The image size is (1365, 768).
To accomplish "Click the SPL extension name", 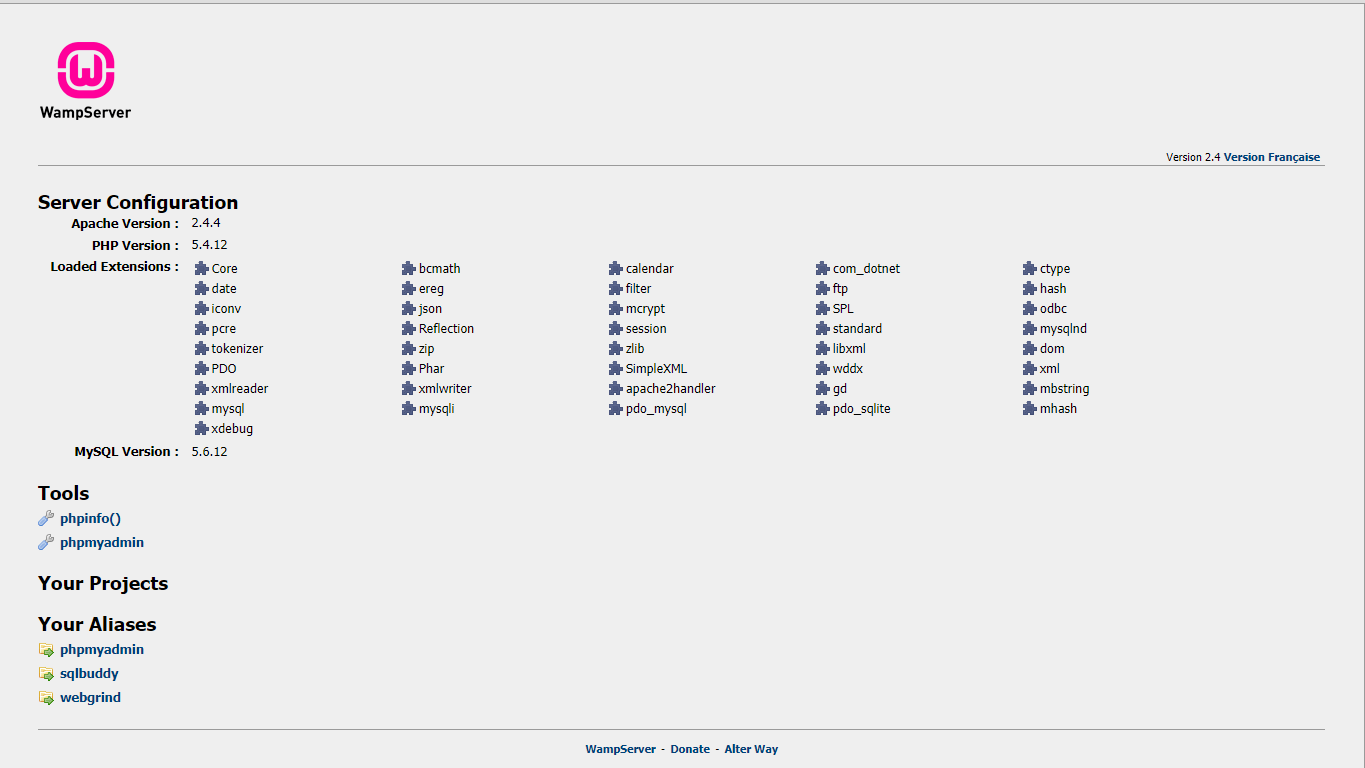I will (843, 309).
